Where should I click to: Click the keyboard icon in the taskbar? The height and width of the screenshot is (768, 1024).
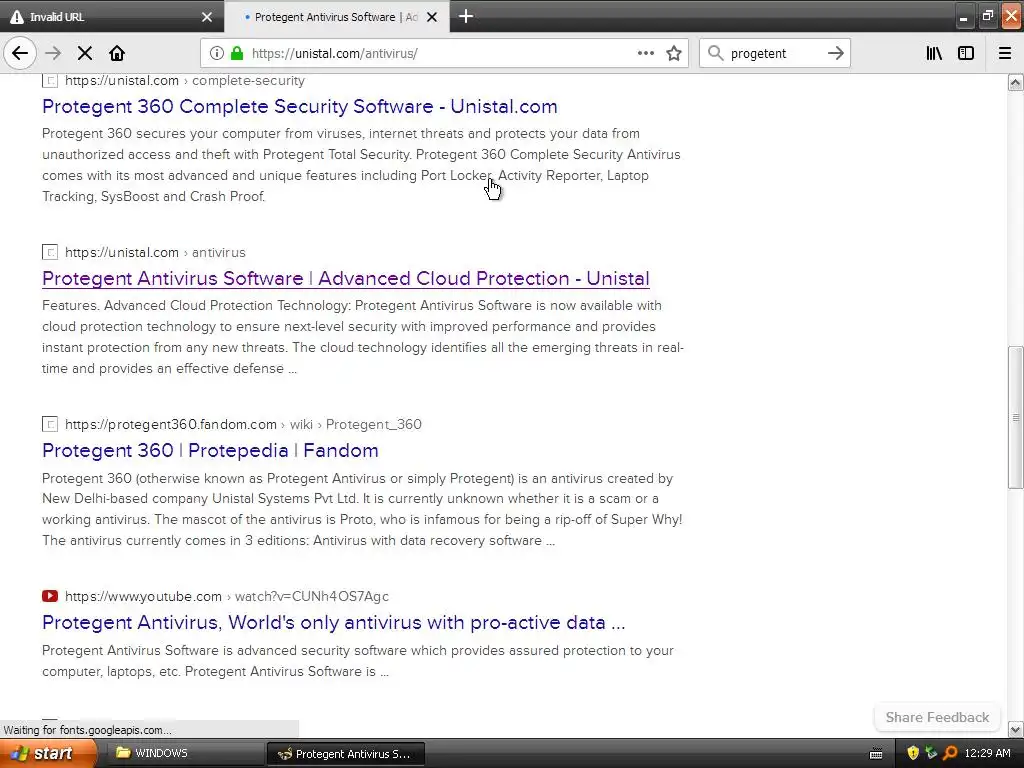(876, 754)
